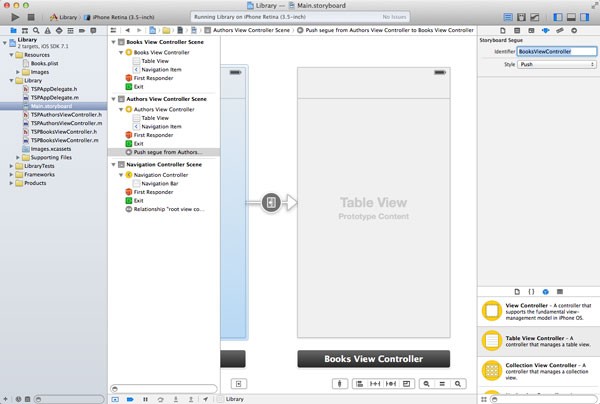
Task: Collapse the Authors View Controller item
Action: (121, 109)
